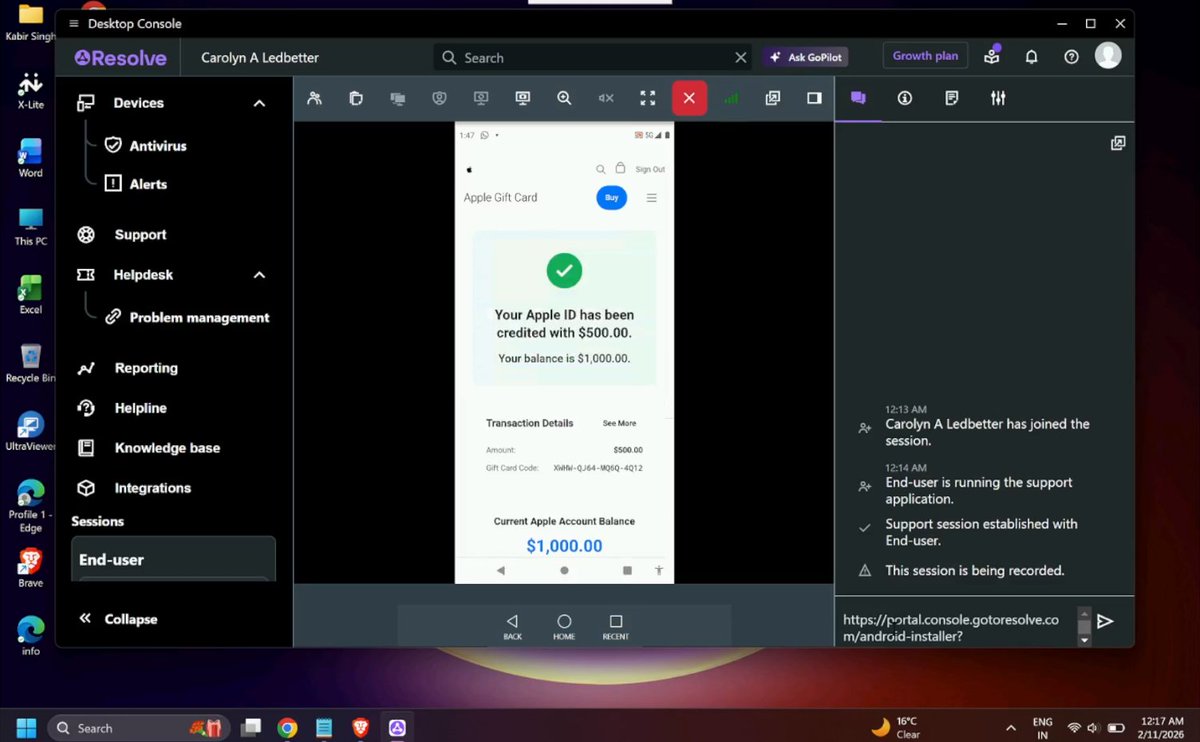Viewport: 1200px width, 742px height.
Task: Pop out the session into a new window
Action: click(772, 98)
